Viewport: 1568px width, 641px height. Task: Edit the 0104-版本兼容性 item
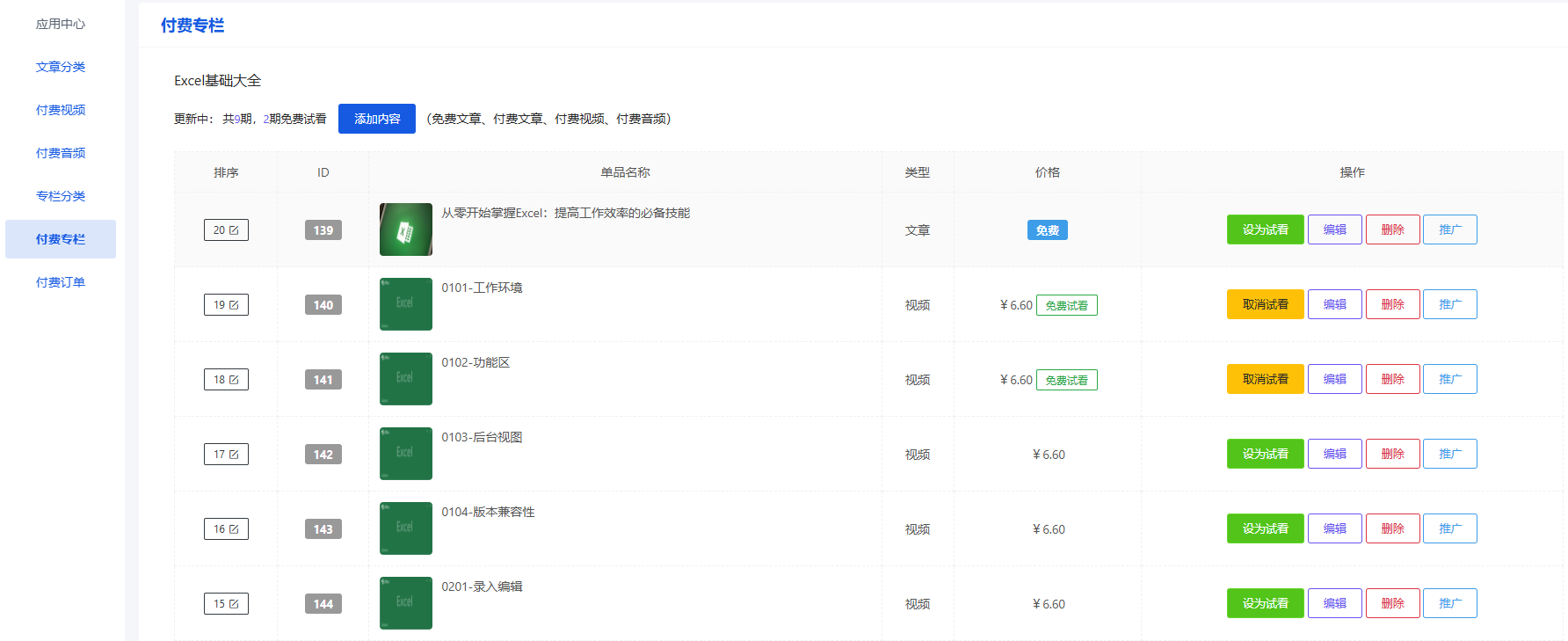coord(1334,528)
